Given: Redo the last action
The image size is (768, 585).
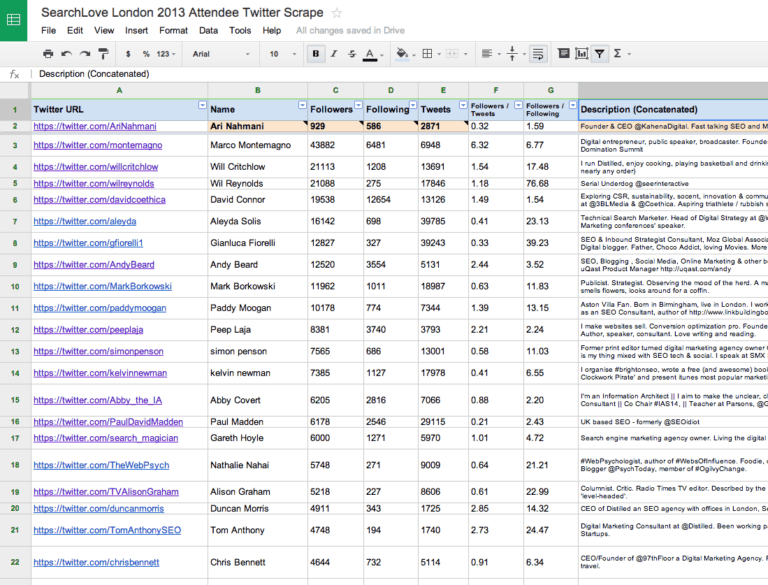Looking at the screenshot, I should [x=85, y=54].
